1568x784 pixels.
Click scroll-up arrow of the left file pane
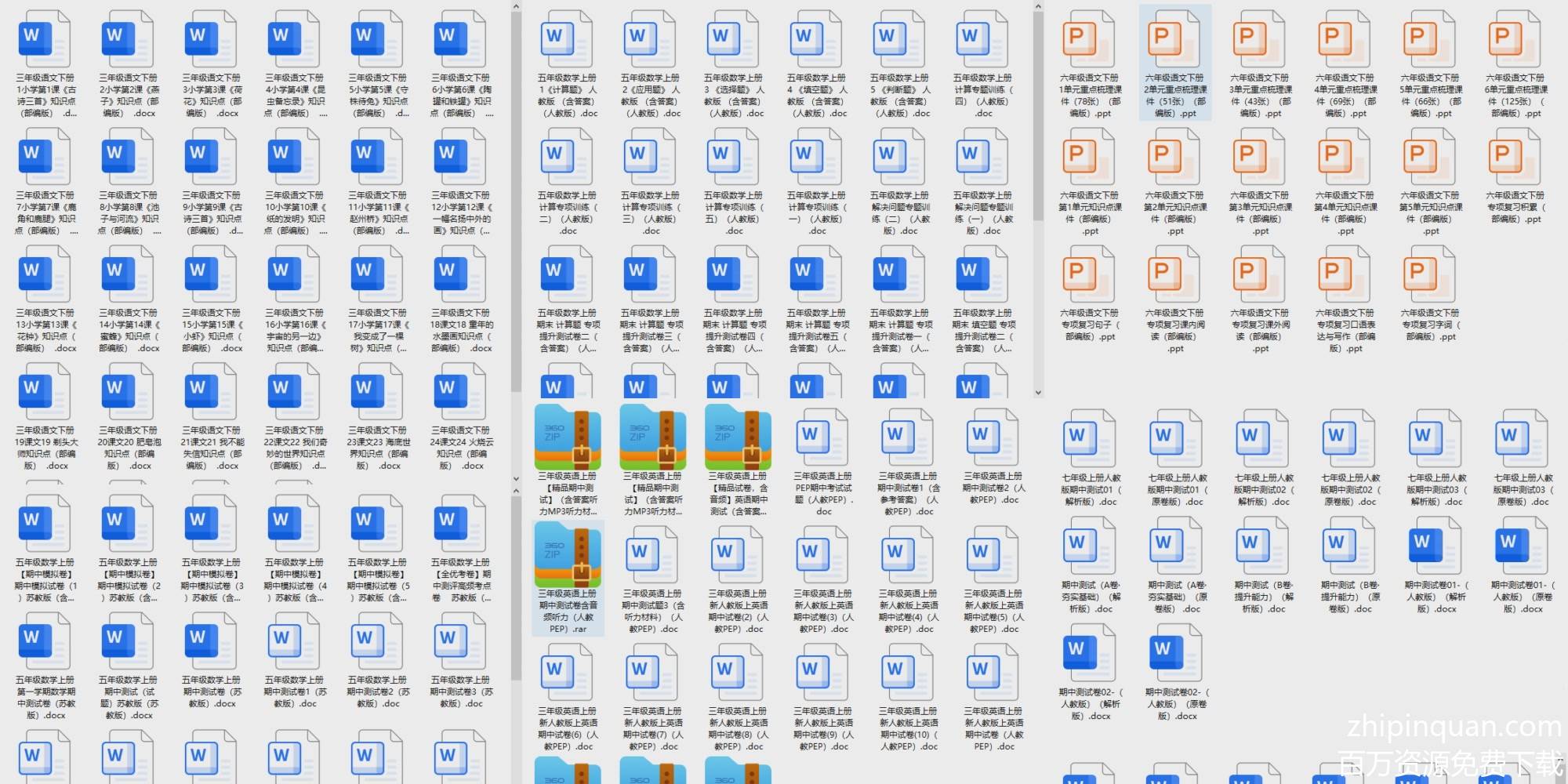point(516,7)
